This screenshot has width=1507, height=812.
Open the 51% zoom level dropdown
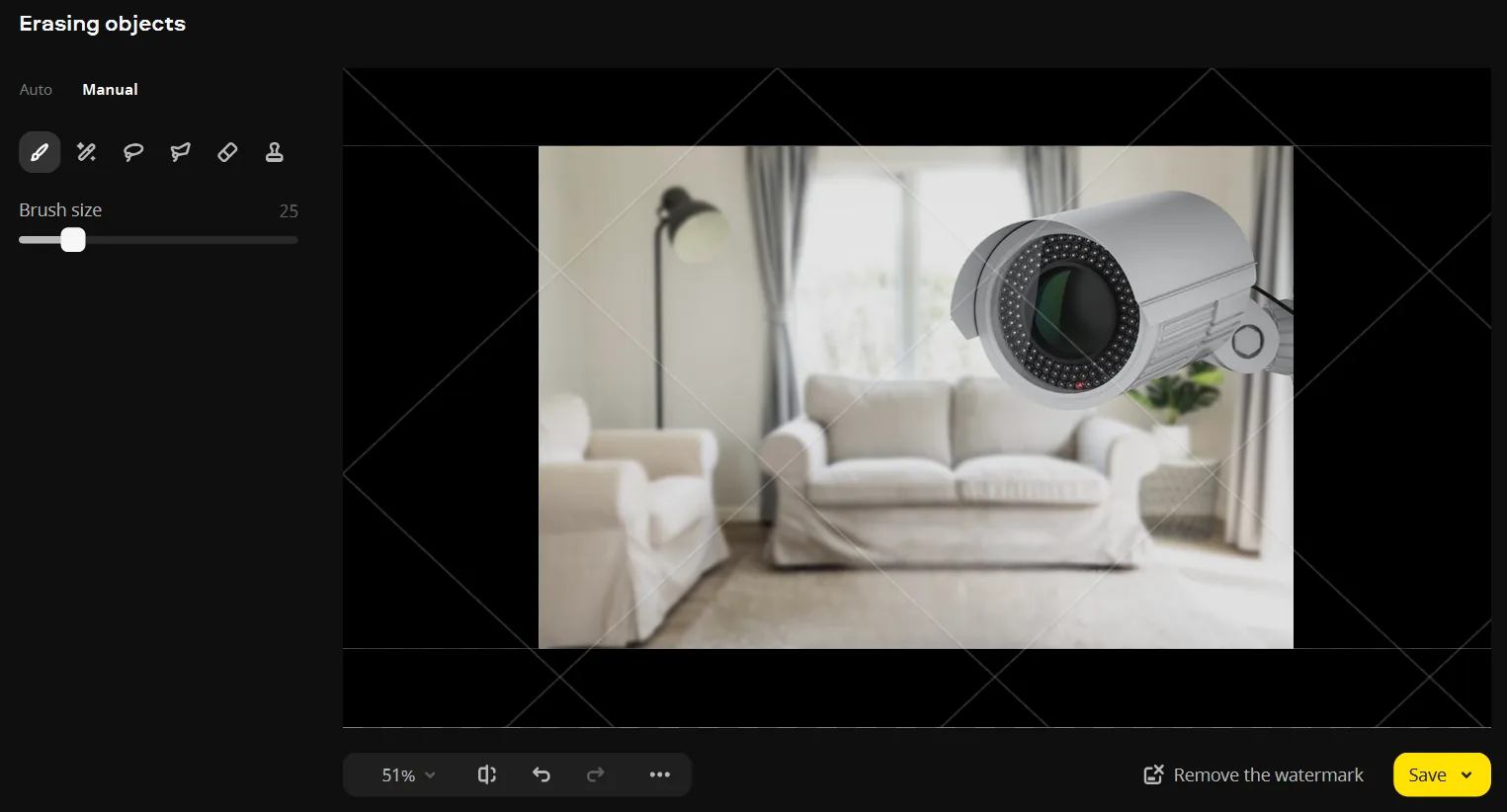click(408, 775)
